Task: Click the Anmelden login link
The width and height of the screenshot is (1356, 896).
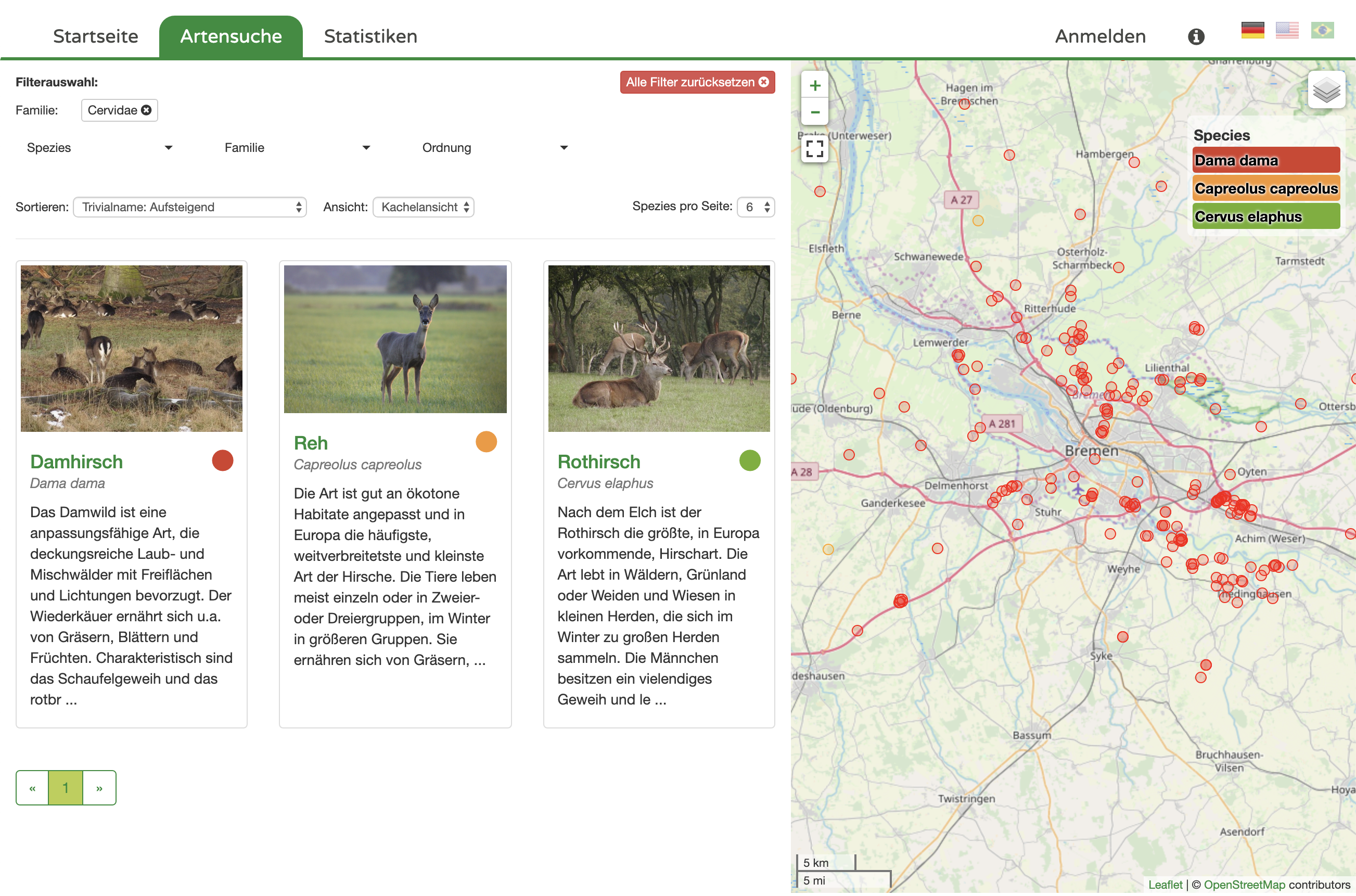Action: click(x=1099, y=36)
